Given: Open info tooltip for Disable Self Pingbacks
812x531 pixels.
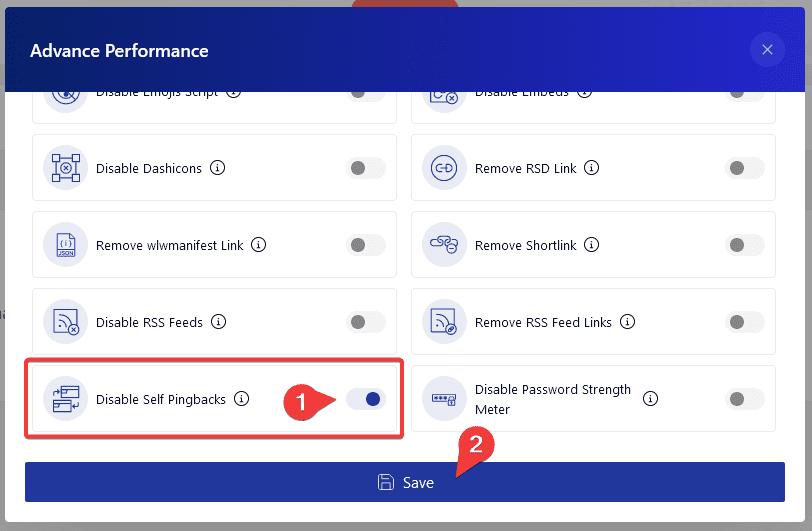Looking at the screenshot, I should click(x=241, y=398).
